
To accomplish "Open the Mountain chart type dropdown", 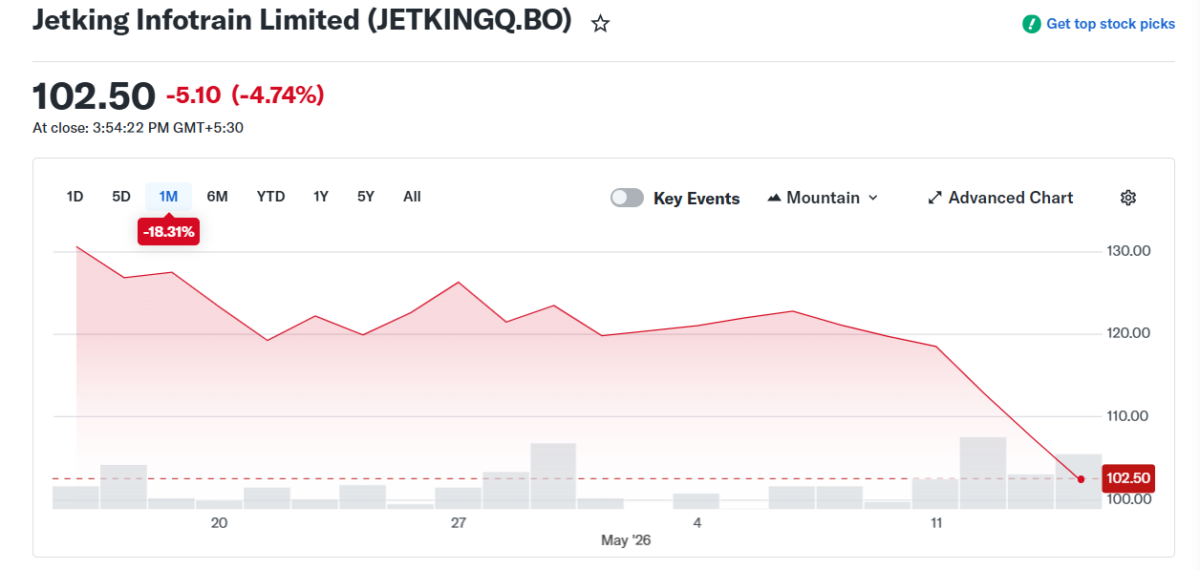I will tap(823, 198).
